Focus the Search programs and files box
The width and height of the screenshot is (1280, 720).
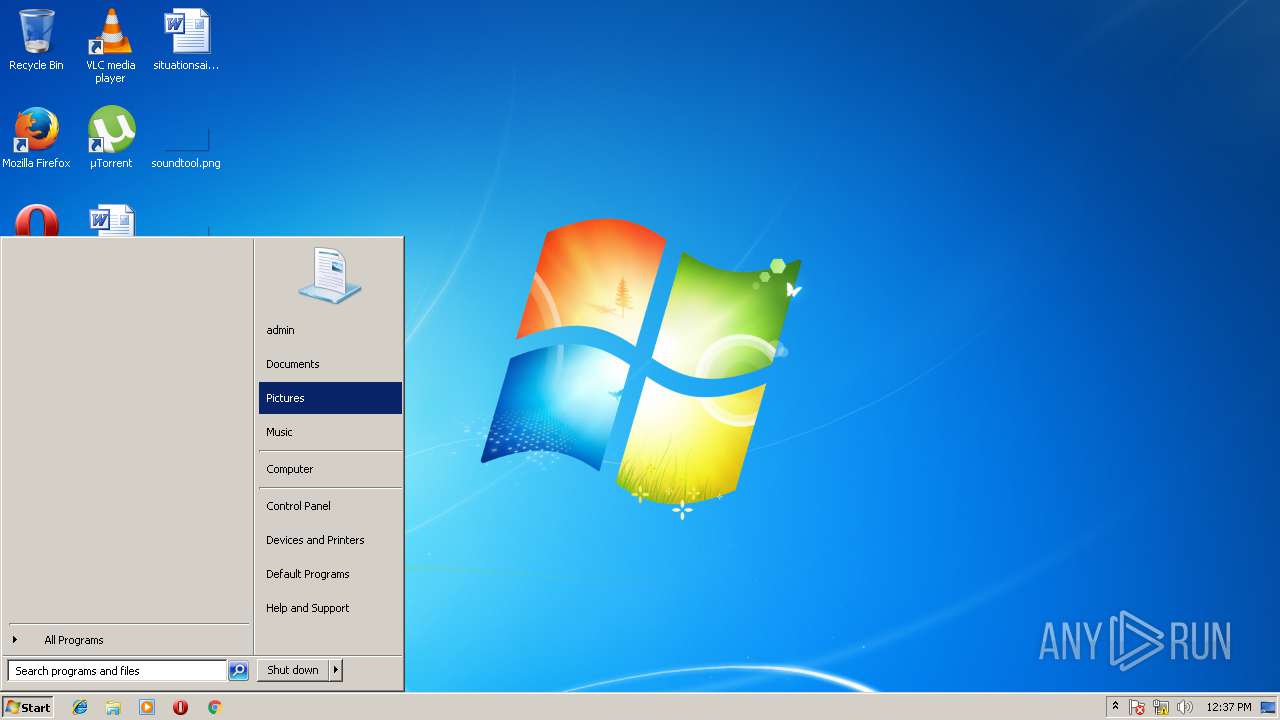pos(117,671)
